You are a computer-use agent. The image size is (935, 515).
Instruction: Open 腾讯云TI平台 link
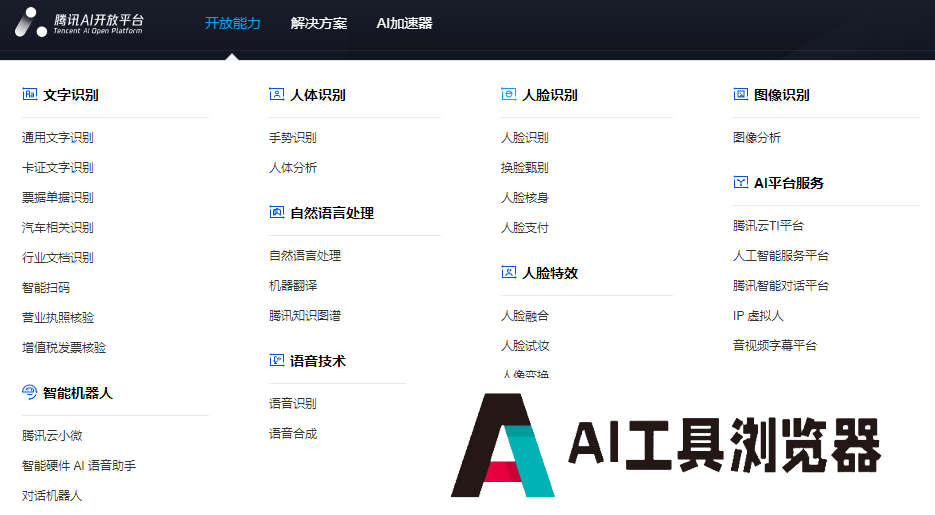[768, 226]
